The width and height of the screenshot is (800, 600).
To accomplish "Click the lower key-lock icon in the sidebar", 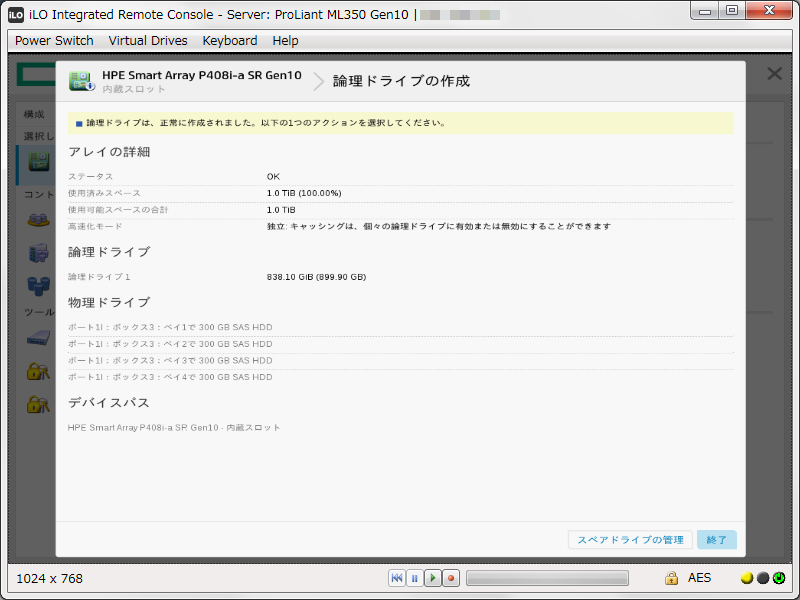I will pyautogui.click(x=38, y=404).
